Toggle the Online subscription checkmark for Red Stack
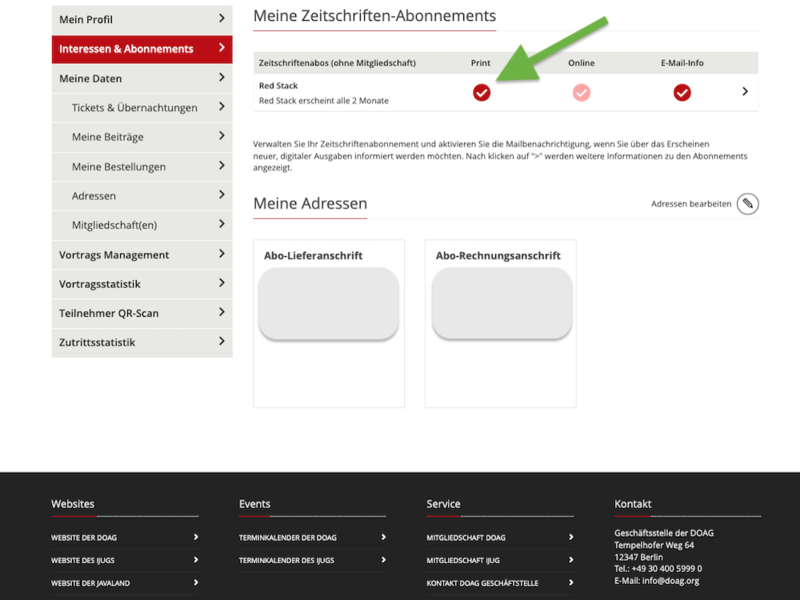The height and width of the screenshot is (600, 800). click(581, 92)
